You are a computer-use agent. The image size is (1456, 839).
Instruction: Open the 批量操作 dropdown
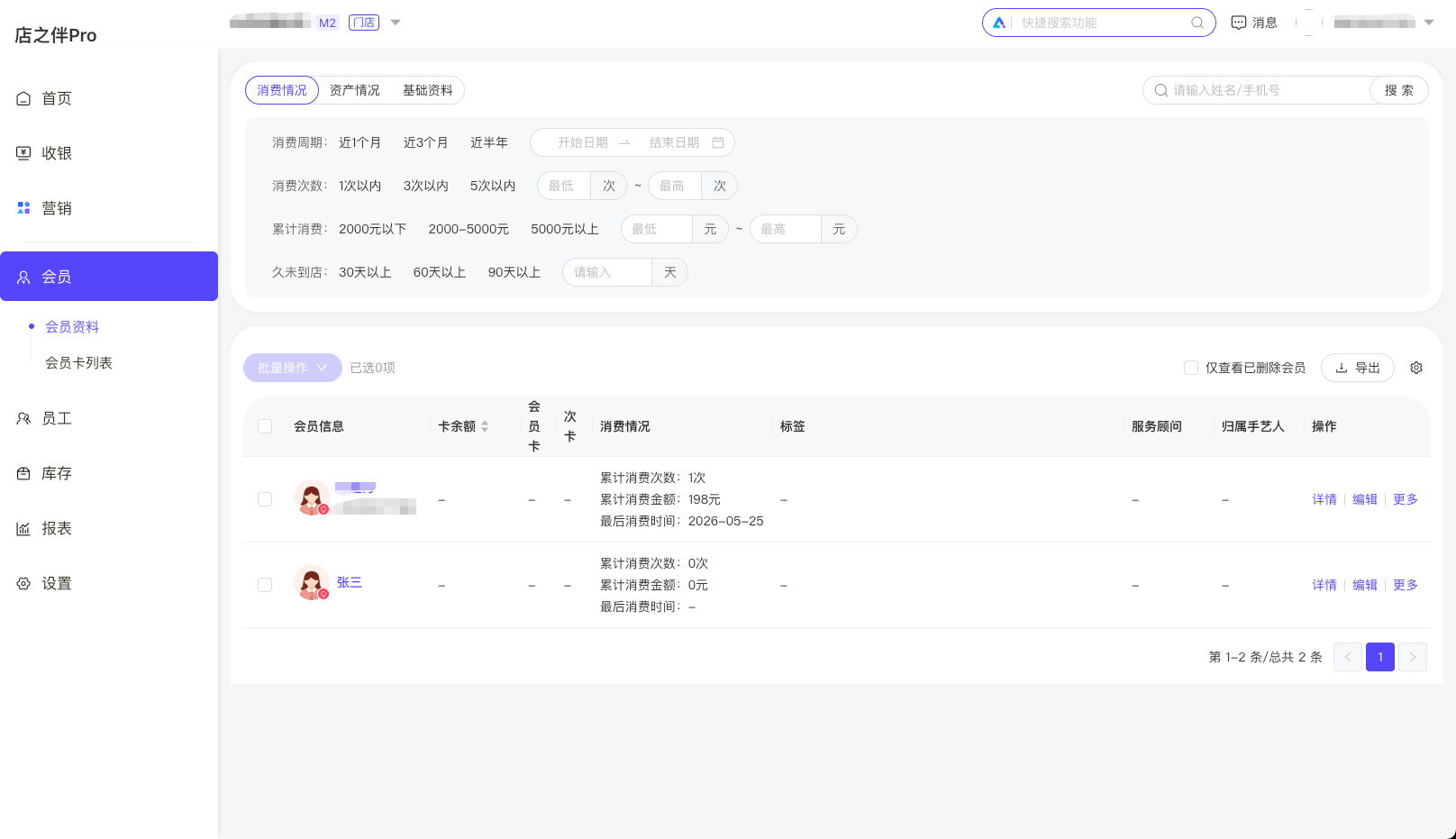pos(293,368)
